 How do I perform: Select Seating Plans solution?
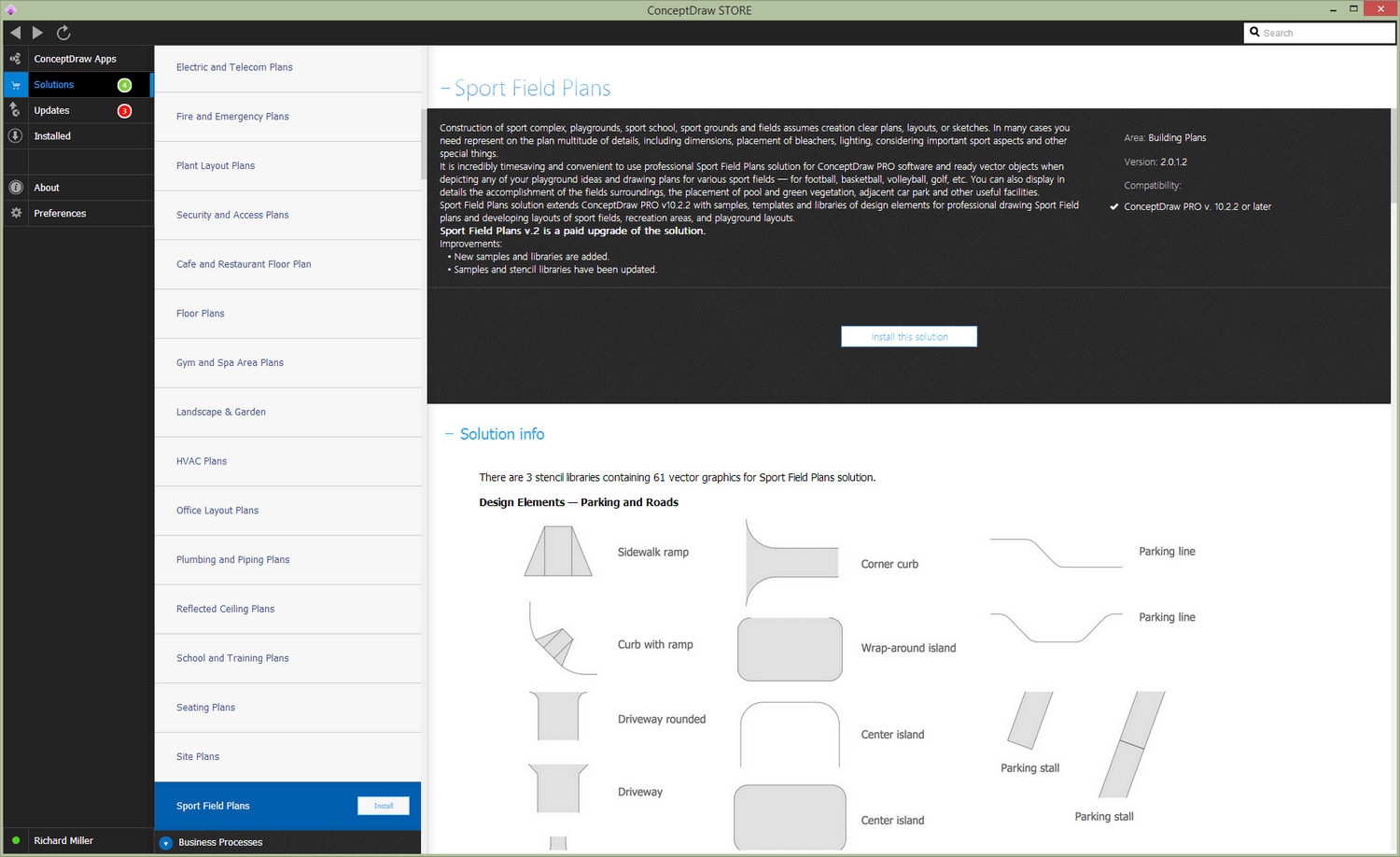[x=287, y=708]
